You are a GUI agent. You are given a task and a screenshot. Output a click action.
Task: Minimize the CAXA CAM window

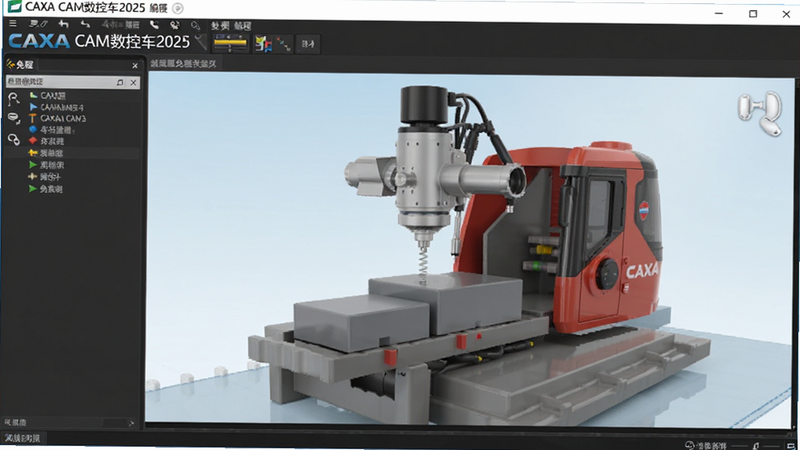719,13
